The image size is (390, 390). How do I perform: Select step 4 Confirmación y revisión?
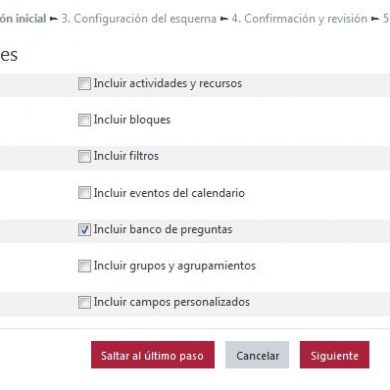pyautogui.click(x=299, y=19)
